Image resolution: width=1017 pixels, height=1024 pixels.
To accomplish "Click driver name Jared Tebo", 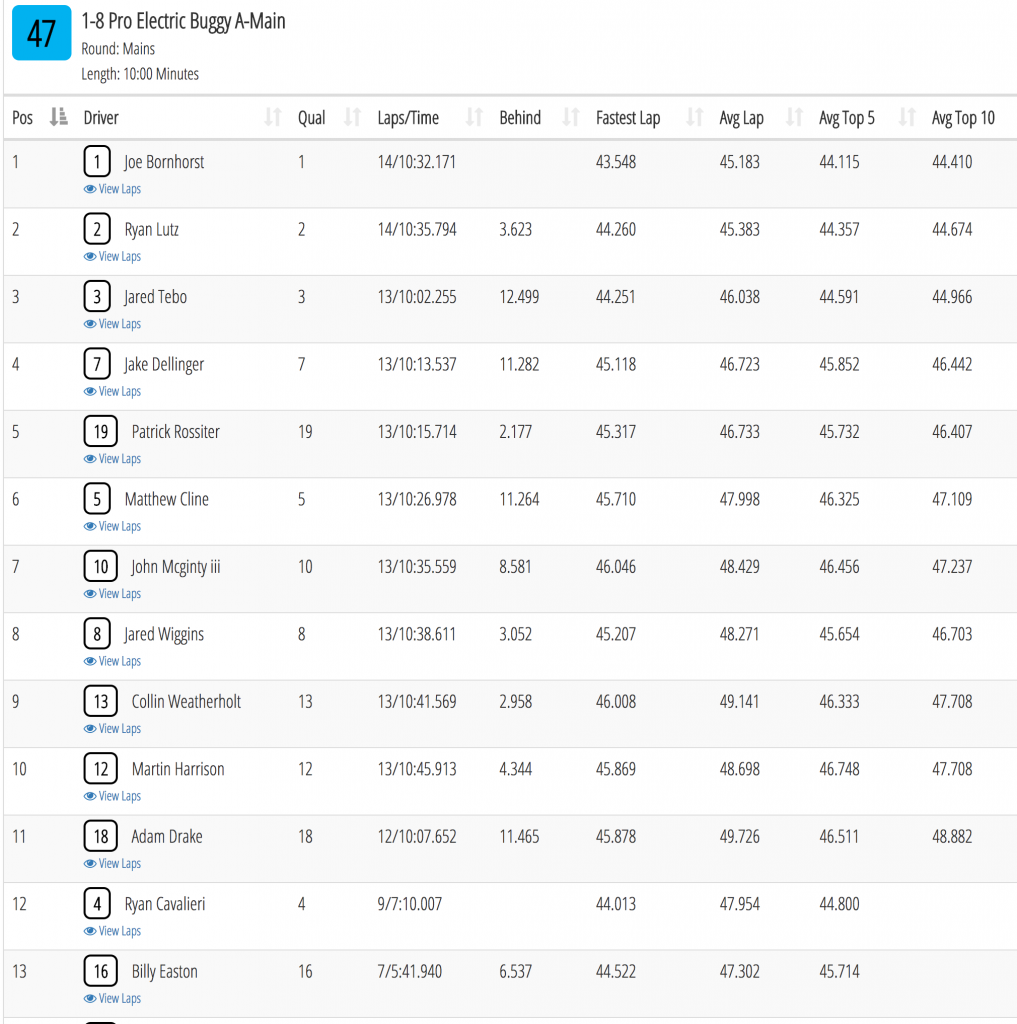I will tap(155, 297).
